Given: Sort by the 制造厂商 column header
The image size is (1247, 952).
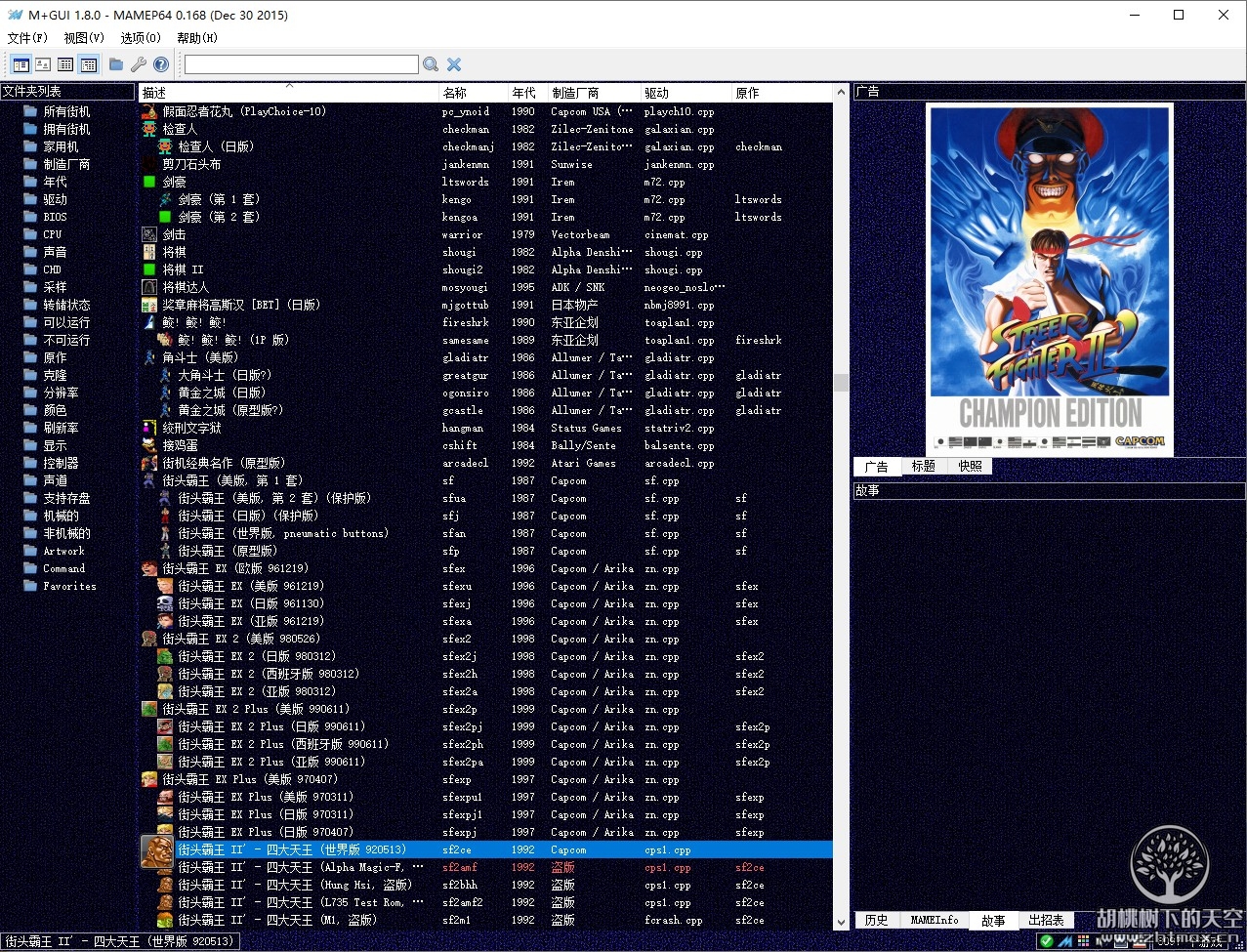Looking at the screenshot, I should click(x=575, y=93).
